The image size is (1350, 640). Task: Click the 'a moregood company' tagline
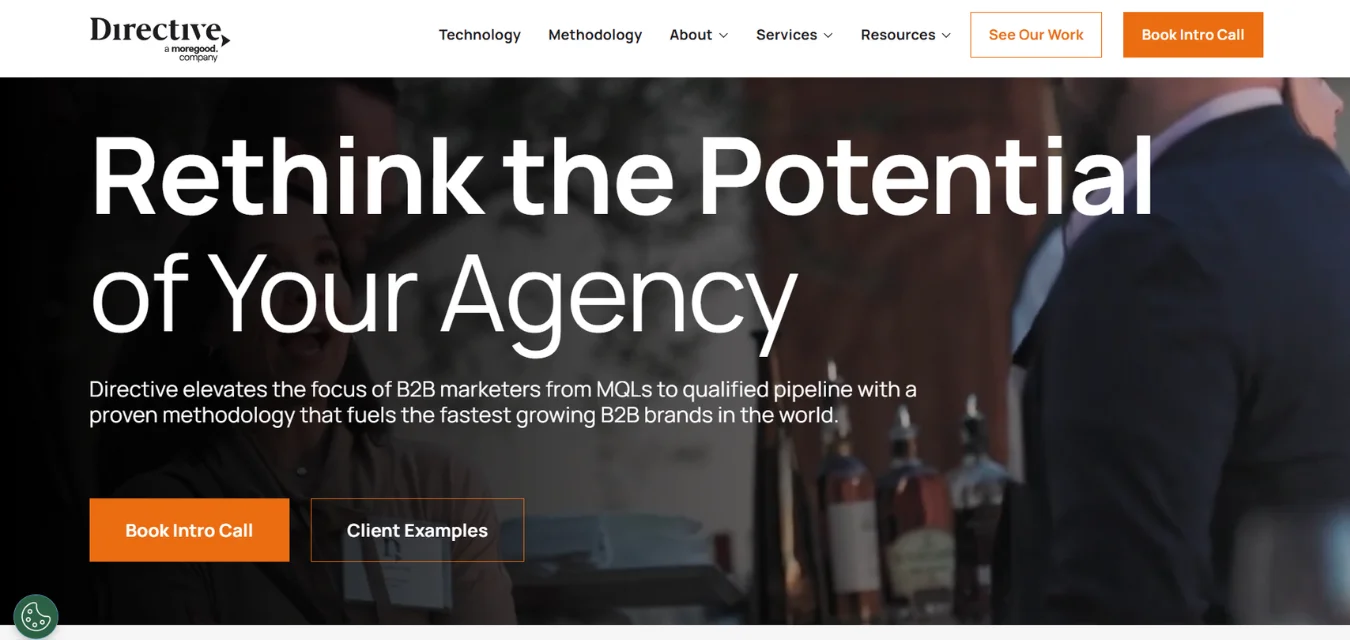pyautogui.click(x=190, y=53)
